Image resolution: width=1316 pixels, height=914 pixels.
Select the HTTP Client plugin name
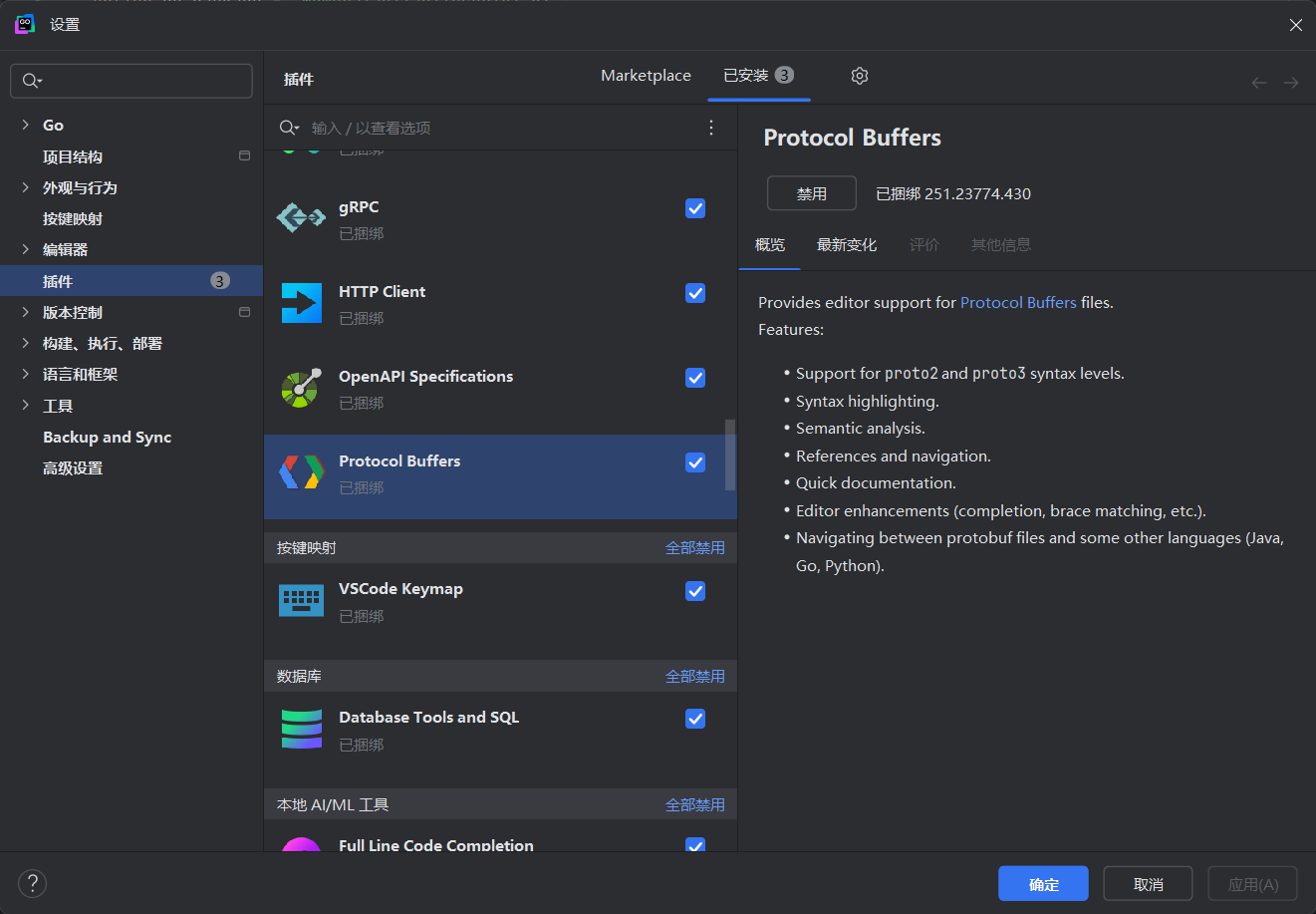(382, 292)
